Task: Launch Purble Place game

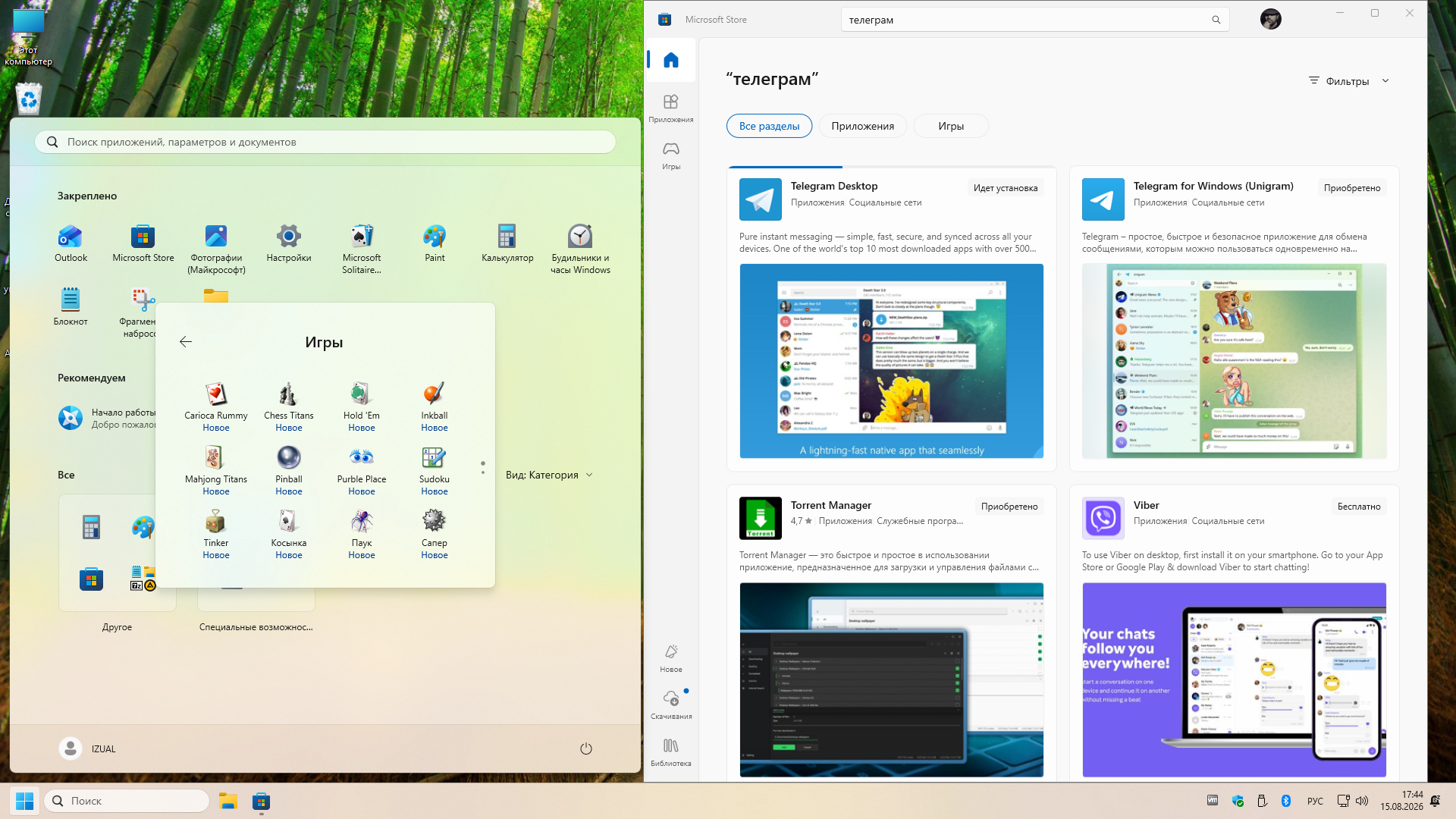Action: click(x=362, y=470)
